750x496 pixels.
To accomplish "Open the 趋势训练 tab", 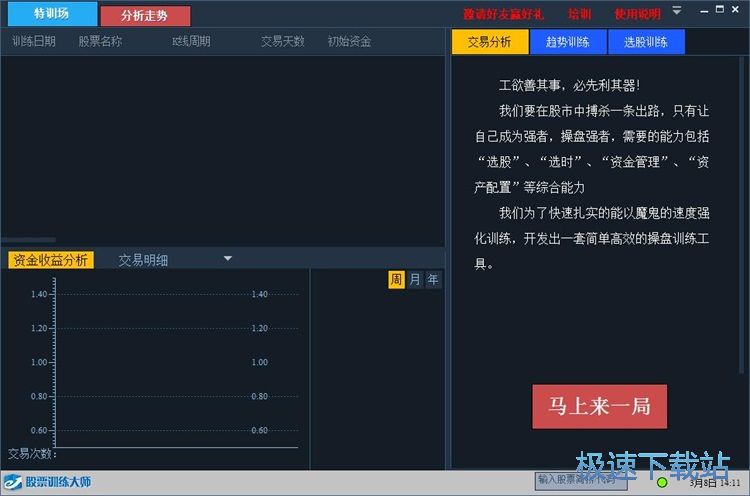I will [x=567, y=42].
